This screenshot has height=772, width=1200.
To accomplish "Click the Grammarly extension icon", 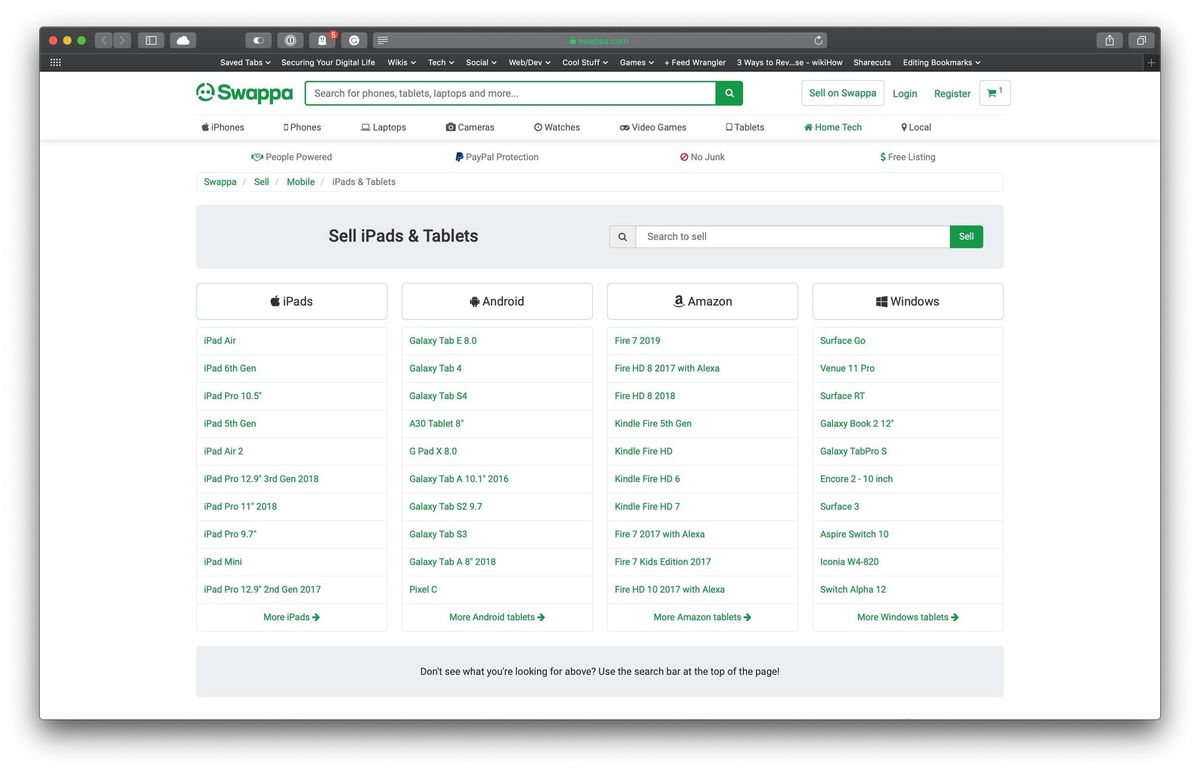I will [x=354, y=40].
